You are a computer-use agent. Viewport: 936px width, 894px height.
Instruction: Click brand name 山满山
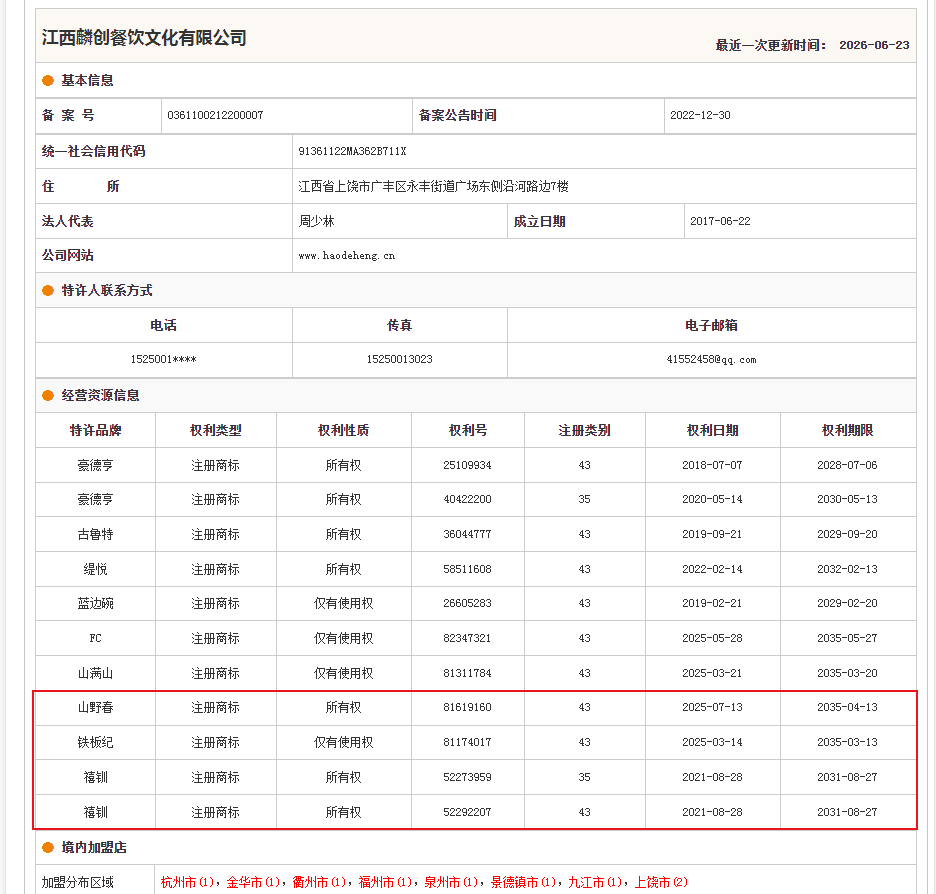click(x=96, y=673)
